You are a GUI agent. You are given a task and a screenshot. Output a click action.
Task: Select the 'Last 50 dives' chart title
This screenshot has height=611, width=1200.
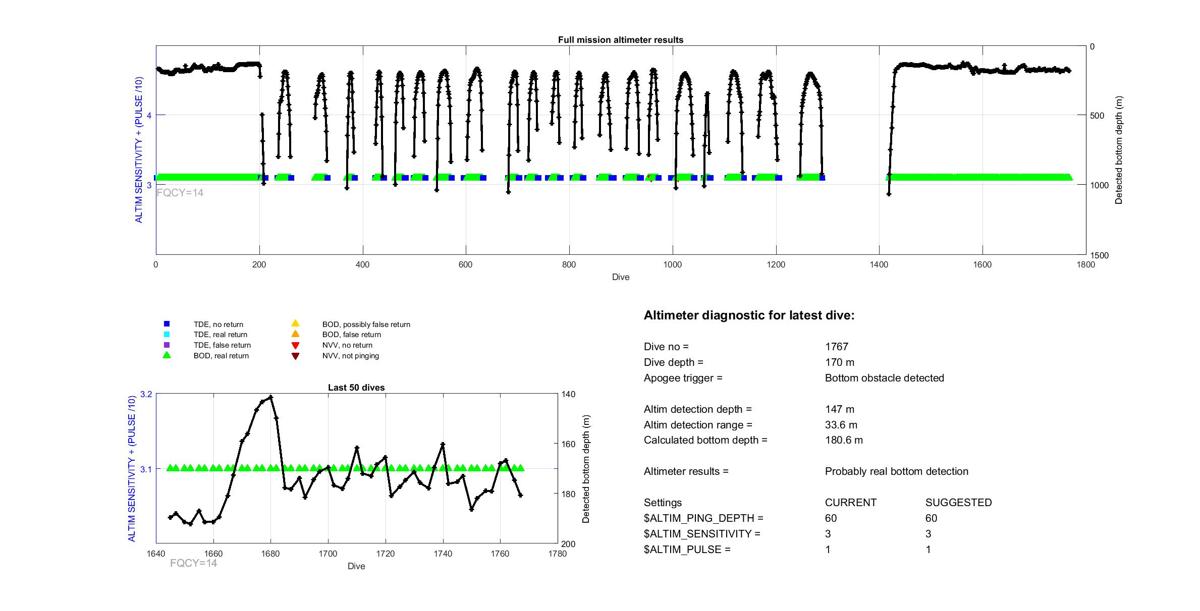tap(357, 387)
